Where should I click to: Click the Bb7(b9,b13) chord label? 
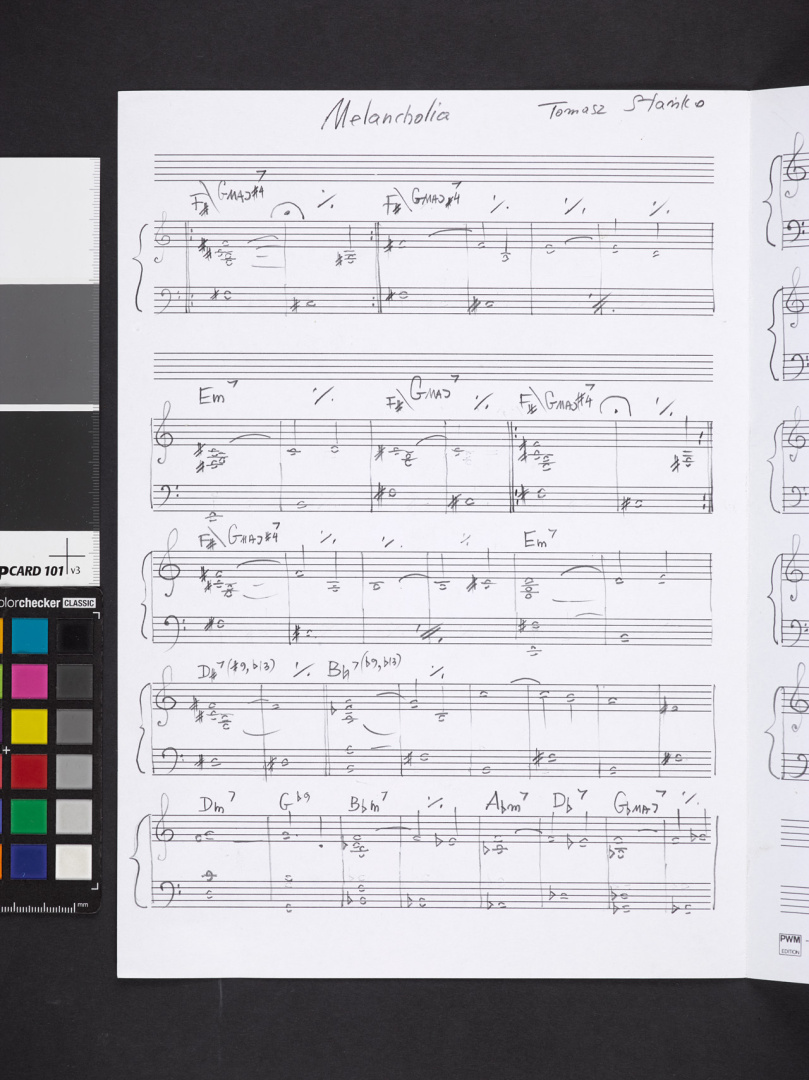pos(364,665)
